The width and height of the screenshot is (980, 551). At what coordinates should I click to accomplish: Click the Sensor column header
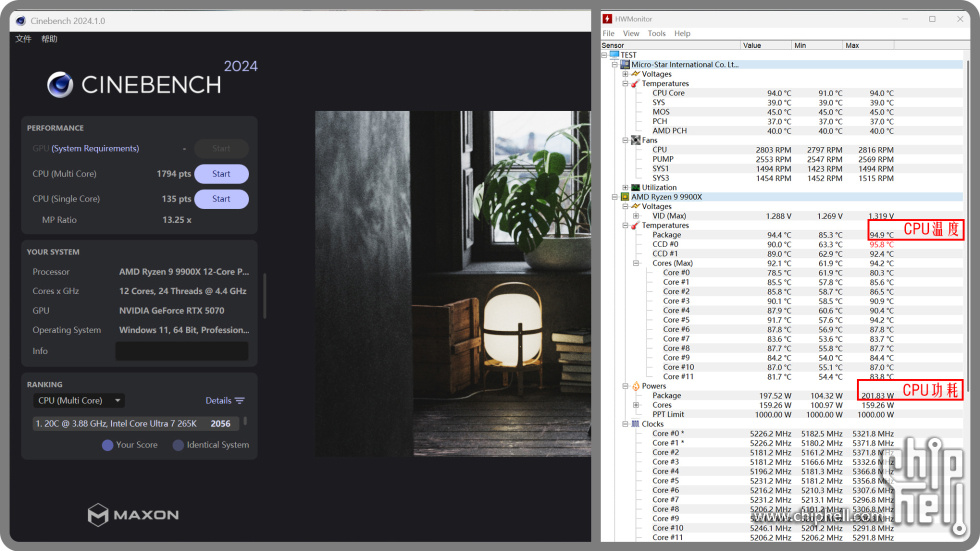pyautogui.click(x=670, y=45)
